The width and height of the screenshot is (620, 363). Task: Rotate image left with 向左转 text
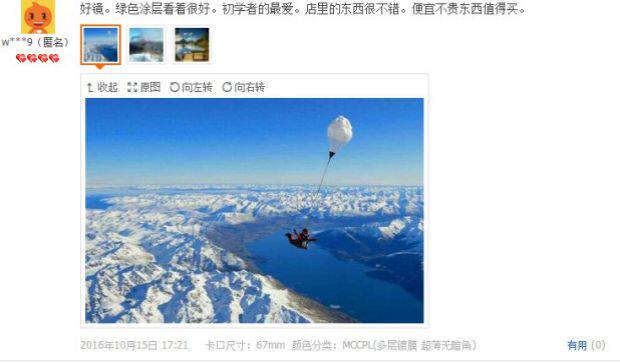pyautogui.click(x=197, y=87)
